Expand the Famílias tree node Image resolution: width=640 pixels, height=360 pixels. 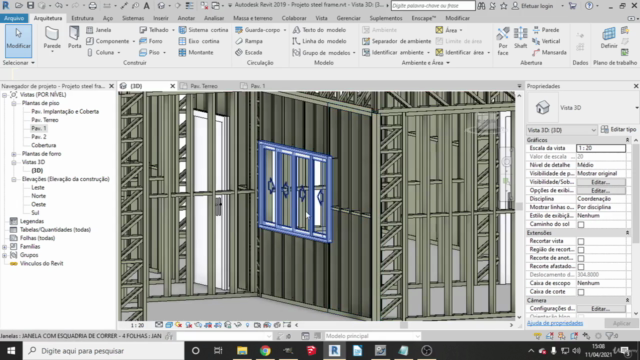click(x=4, y=247)
